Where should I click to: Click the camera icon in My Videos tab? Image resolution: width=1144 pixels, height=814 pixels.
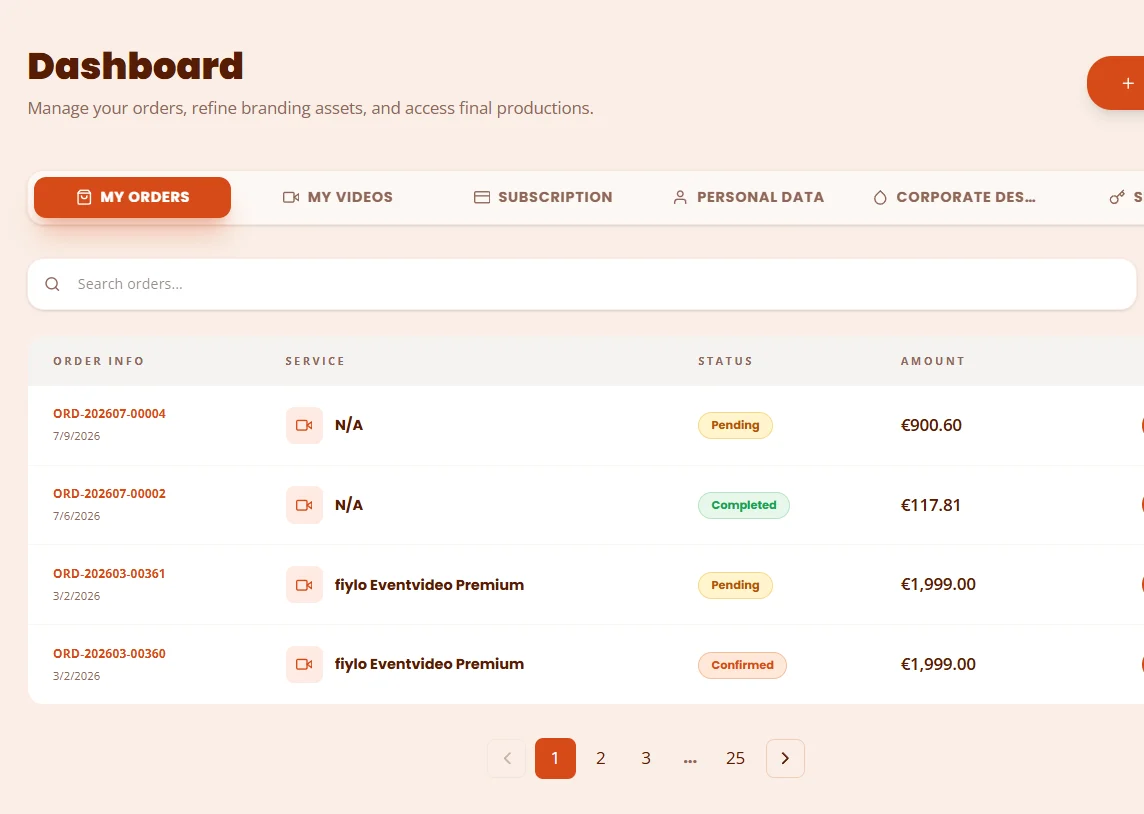(291, 197)
